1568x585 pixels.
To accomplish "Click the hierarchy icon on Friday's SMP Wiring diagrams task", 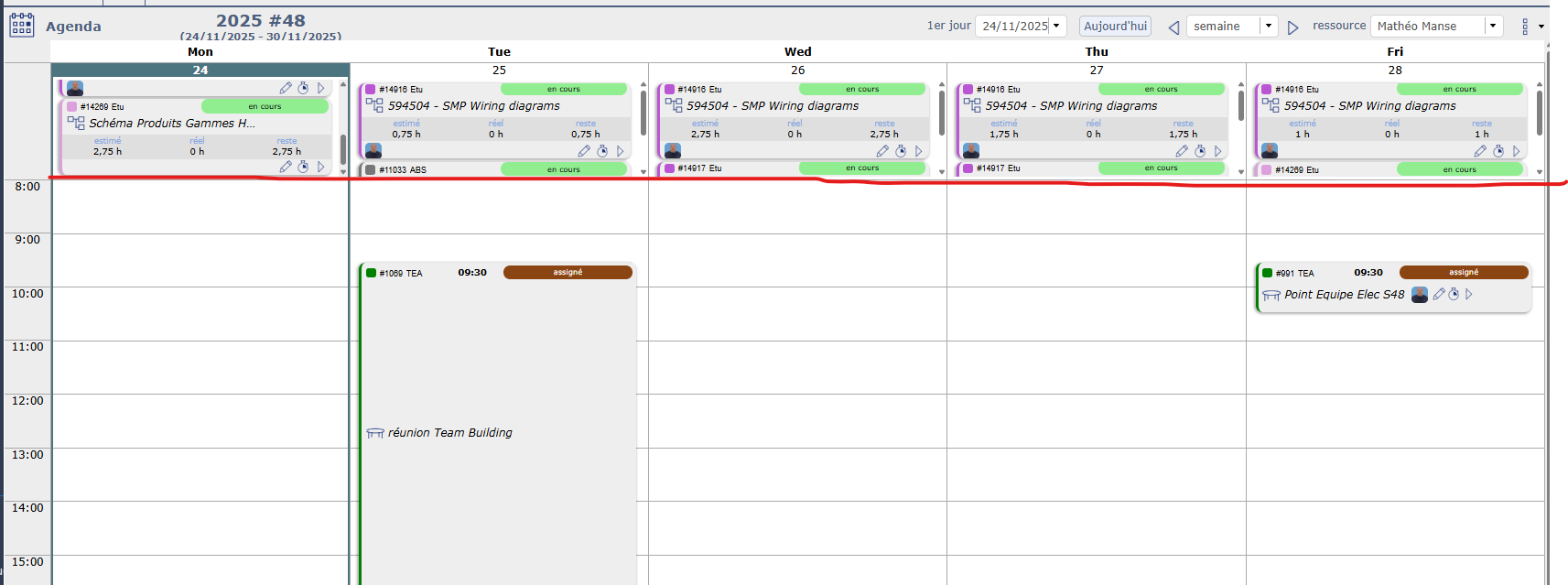I will click(1271, 105).
